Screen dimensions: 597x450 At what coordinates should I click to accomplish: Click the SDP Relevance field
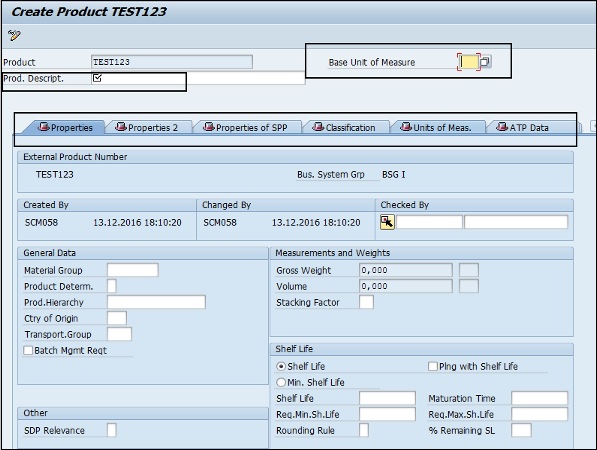tap(112, 430)
